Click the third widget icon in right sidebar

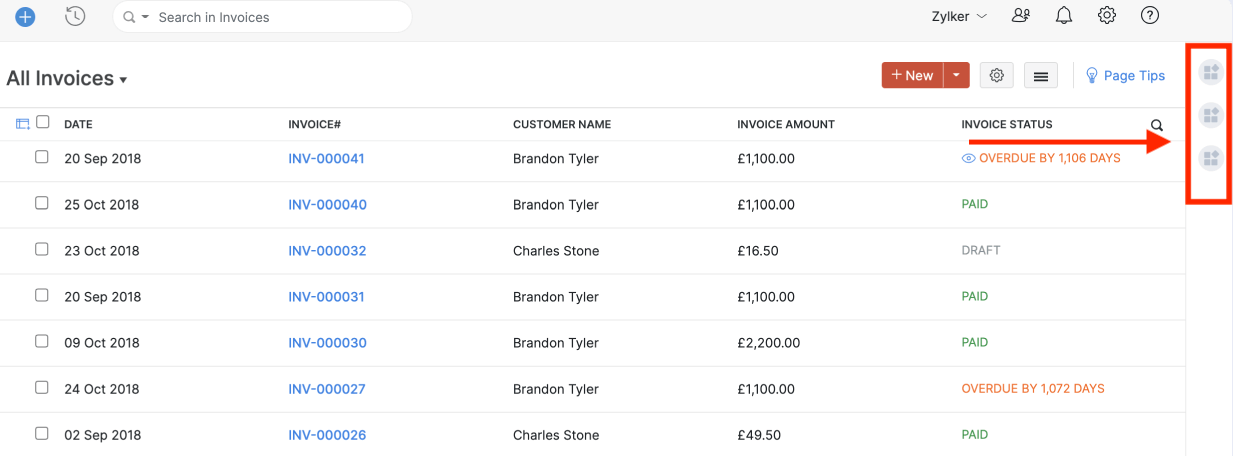tap(1211, 158)
